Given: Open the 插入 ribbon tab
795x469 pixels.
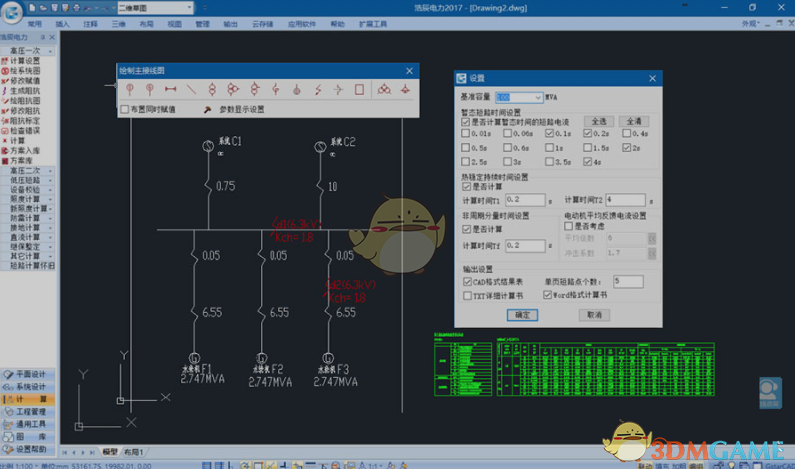Looking at the screenshot, I should [62, 24].
